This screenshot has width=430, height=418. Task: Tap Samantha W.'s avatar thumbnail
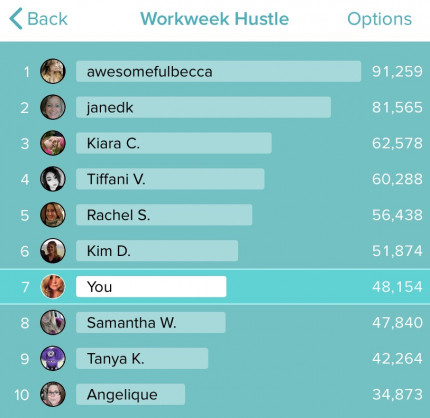[53, 323]
